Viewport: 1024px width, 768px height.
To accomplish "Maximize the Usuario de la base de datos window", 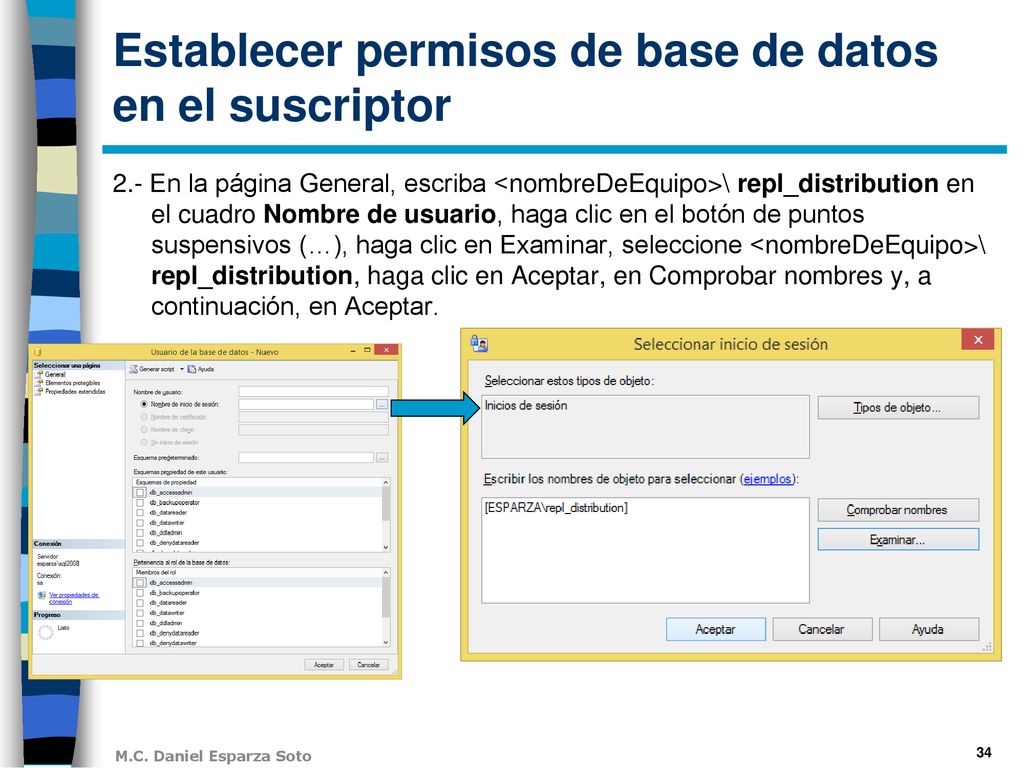I will coord(367,351).
